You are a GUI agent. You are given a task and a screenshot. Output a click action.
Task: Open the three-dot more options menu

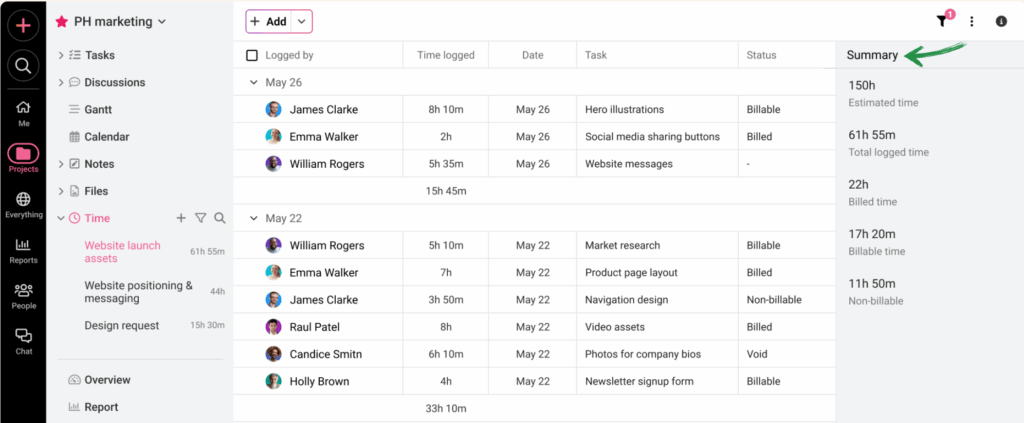point(972,22)
